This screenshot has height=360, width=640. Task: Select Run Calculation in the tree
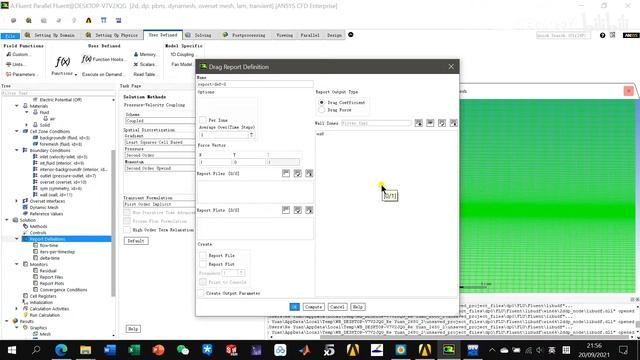44,315
